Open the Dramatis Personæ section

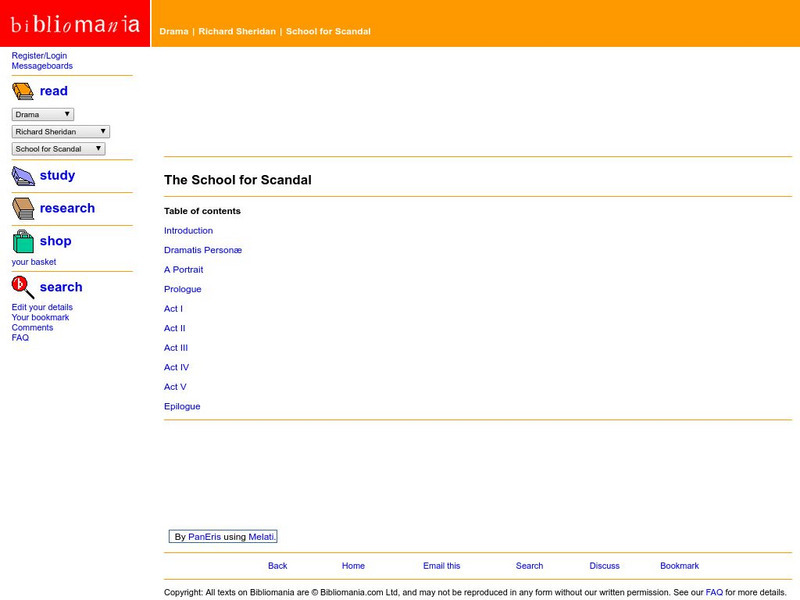[x=203, y=250]
